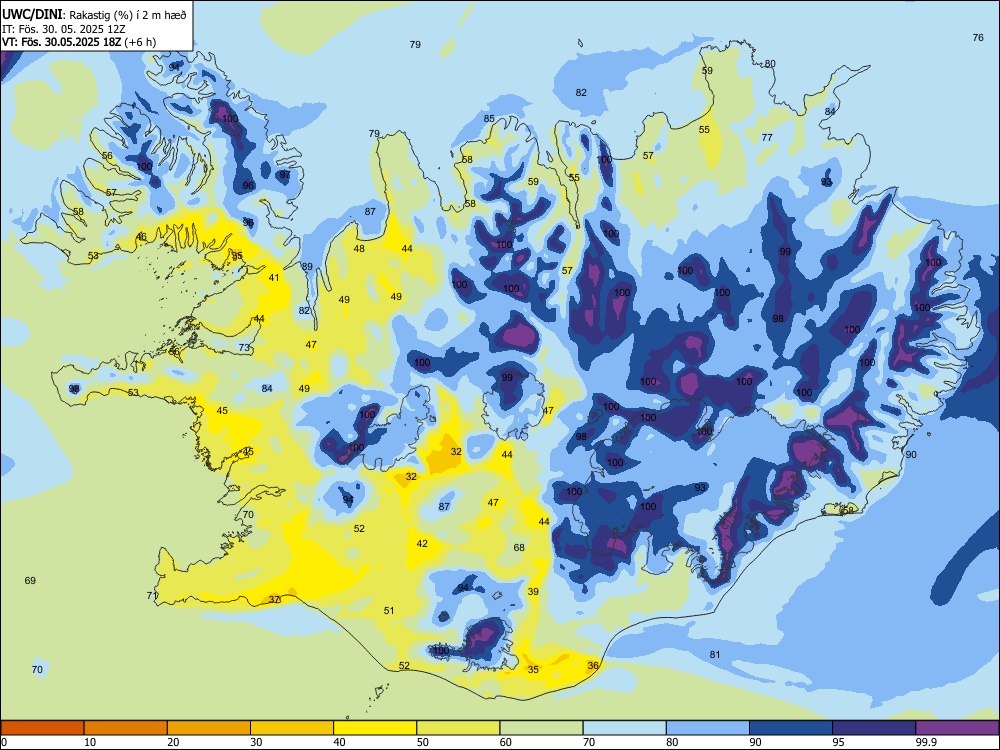Select the 30-40 amber legend swatch
Viewport: 1000px width, 750px height.
[x=292, y=728]
